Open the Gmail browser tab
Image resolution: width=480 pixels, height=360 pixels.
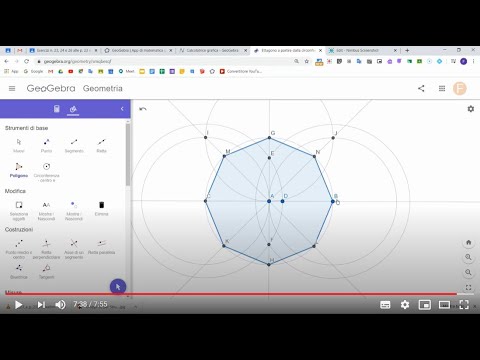(20, 50)
